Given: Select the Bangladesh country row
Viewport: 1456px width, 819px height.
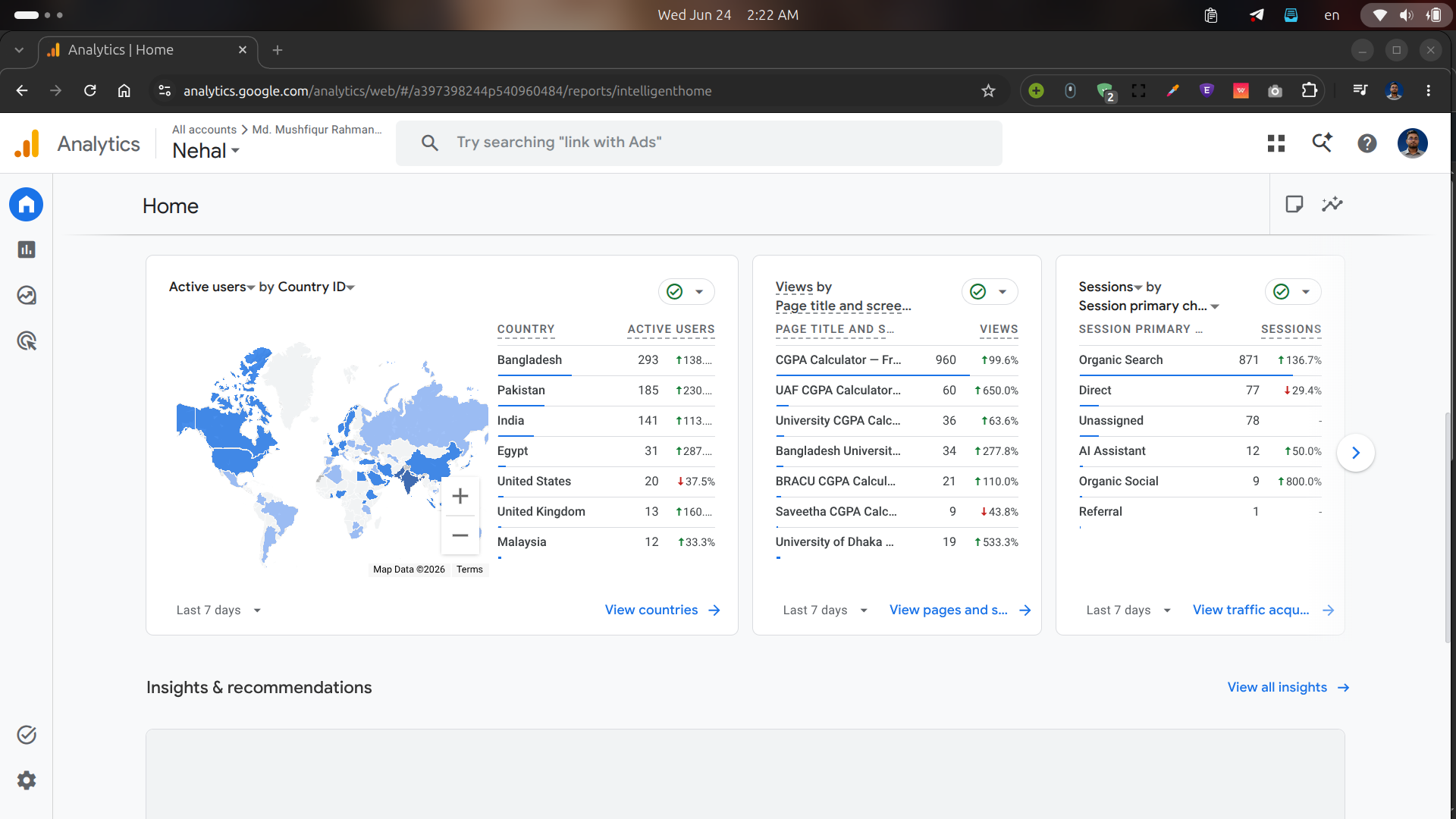Looking at the screenshot, I should (x=606, y=360).
